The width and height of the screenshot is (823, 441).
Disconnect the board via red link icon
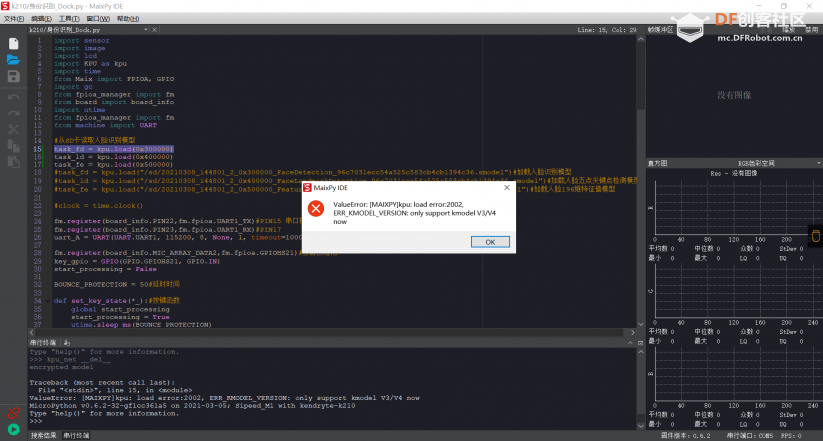14,412
